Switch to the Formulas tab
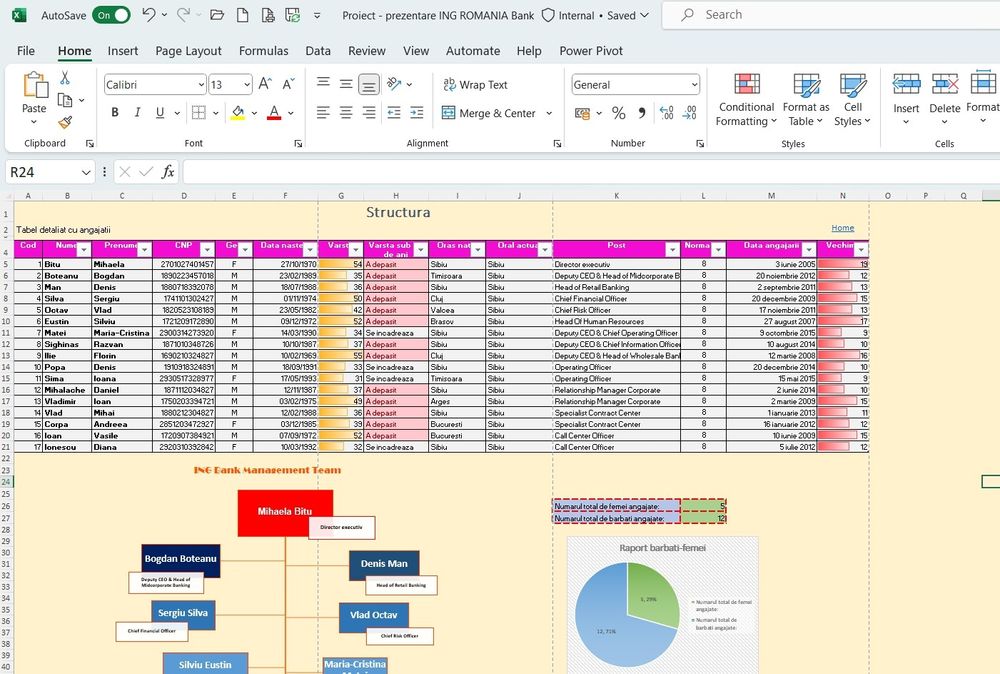Viewport: 1000px width, 674px height. (x=263, y=51)
